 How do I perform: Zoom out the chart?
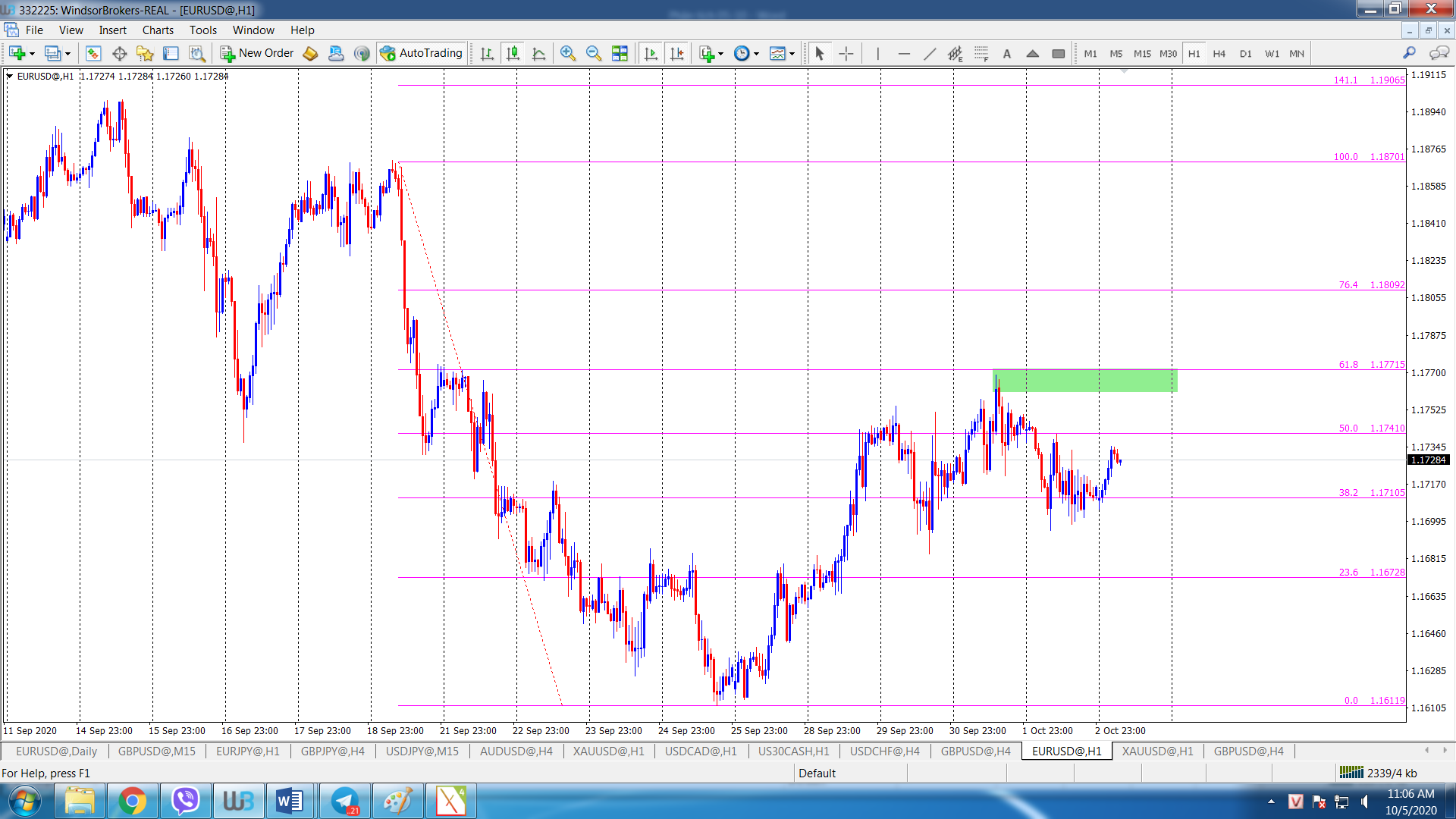(593, 53)
